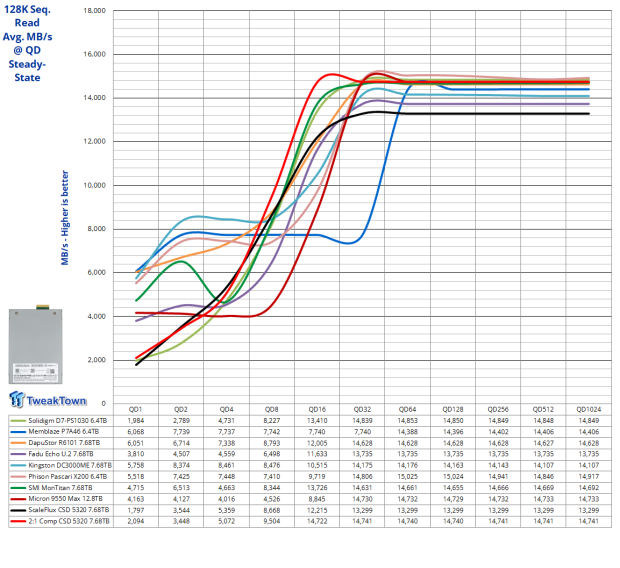Click the '12,000' y-axis label
Screen dimensions: 620x568
click(x=95, y=142)
